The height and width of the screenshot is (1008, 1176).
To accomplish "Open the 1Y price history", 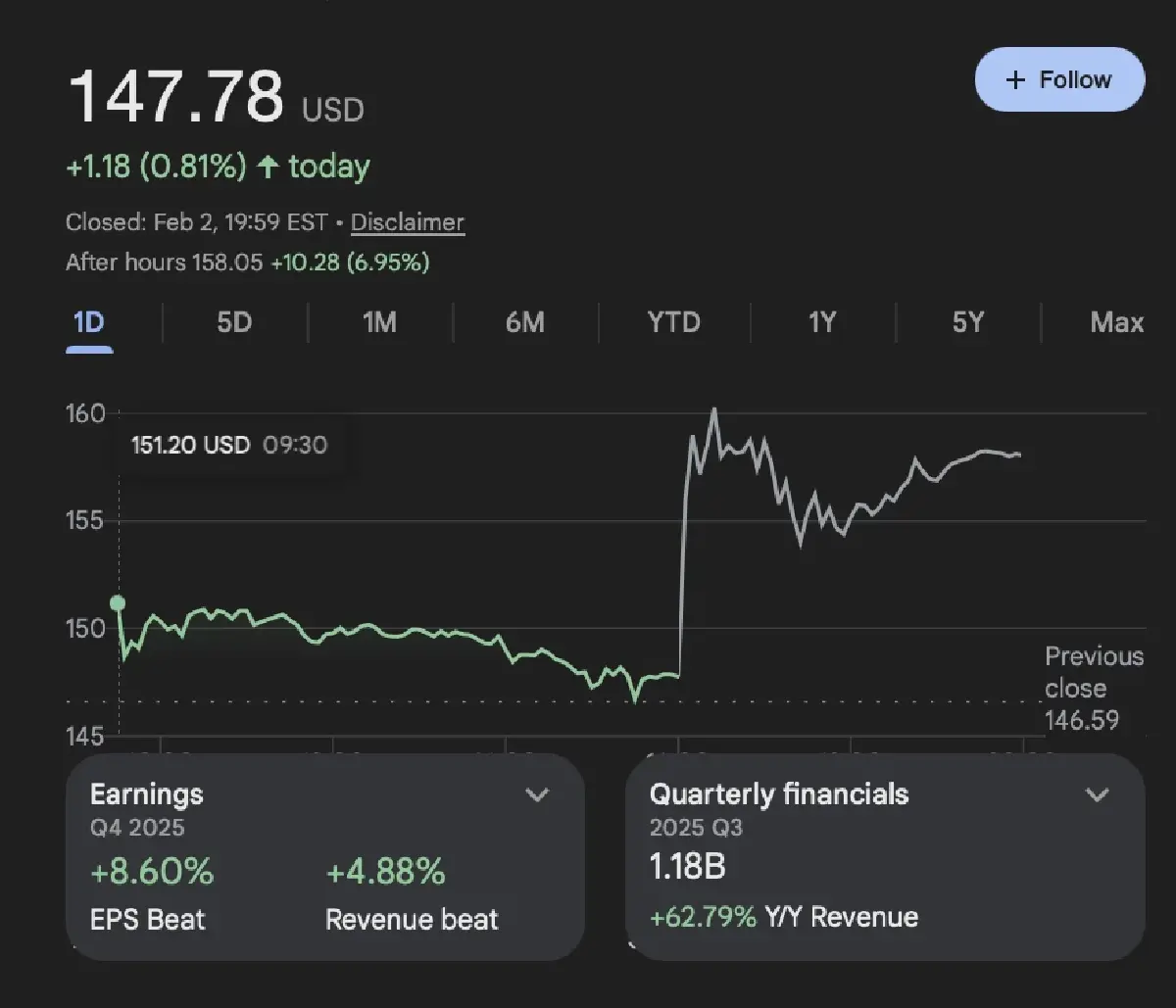I will click(821, 322).
